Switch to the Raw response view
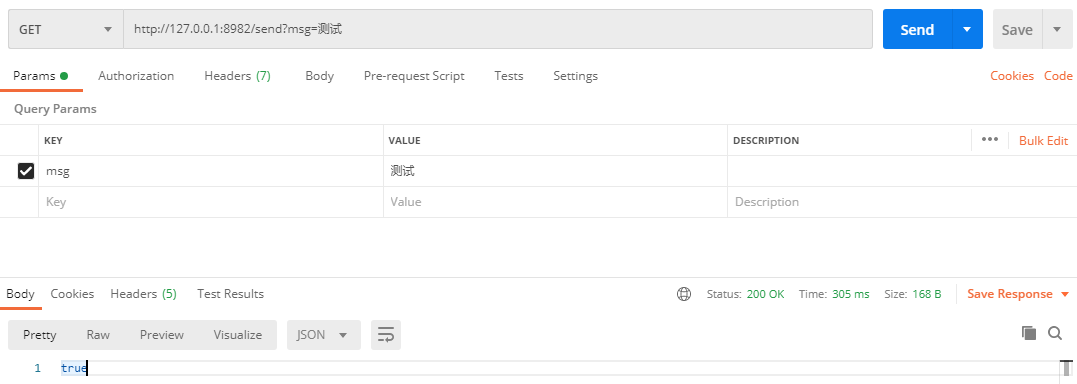The image size is (1077, 384). click(x=98, y=335)
